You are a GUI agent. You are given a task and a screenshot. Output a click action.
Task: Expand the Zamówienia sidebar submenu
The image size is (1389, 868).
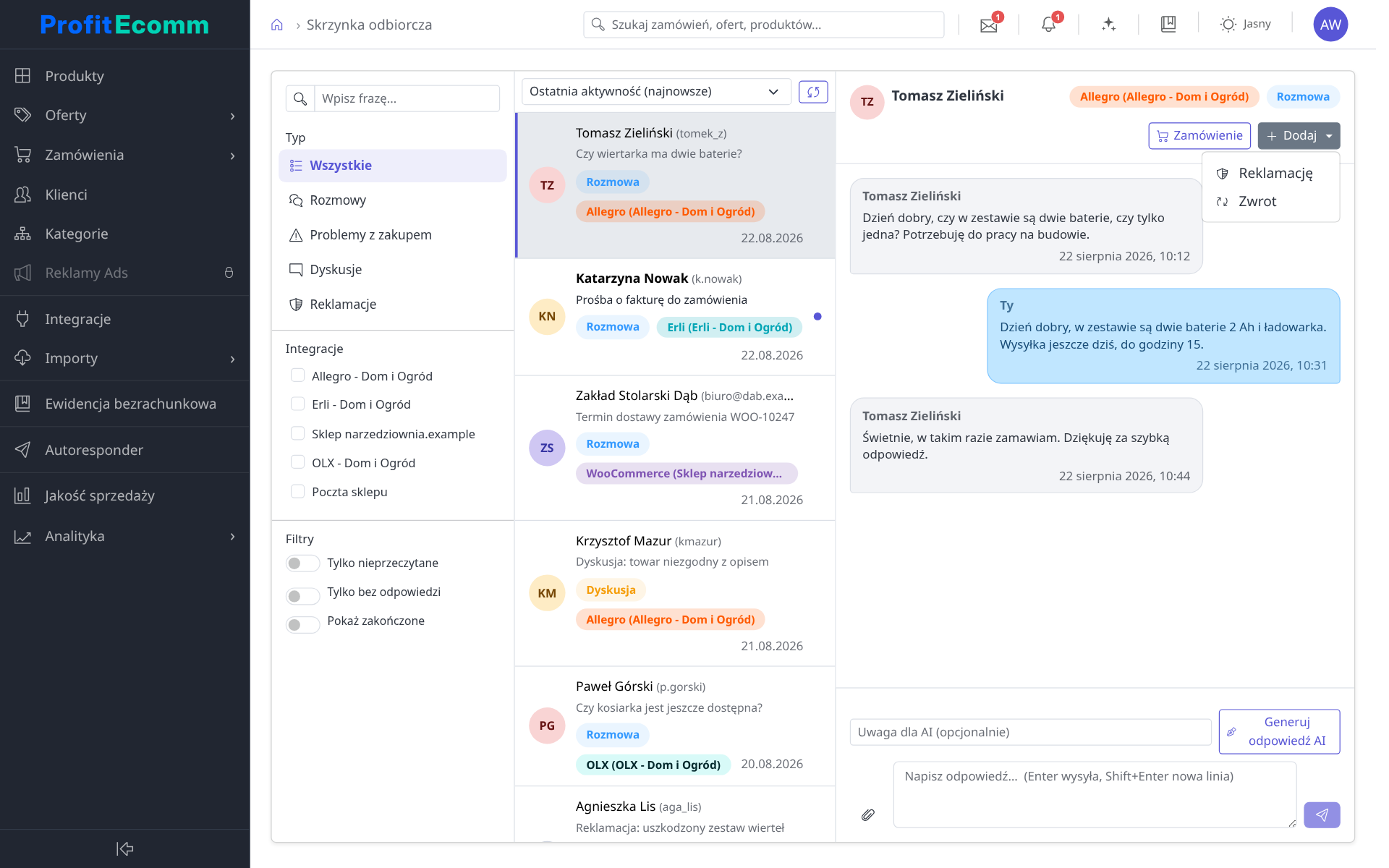click(x=232, y=156)
